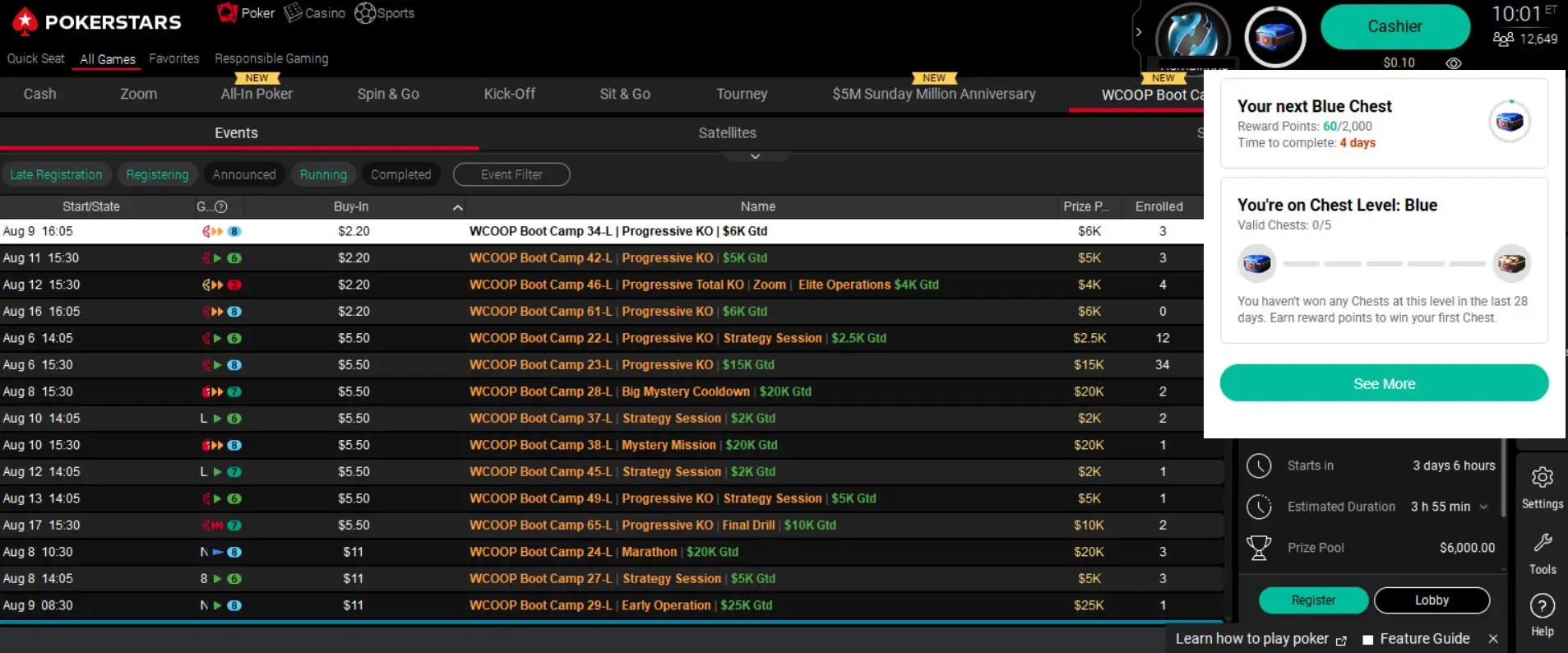Sort by the Start/State column header
The height and width of the screenshot is (653, 1568).
(91, 207)
